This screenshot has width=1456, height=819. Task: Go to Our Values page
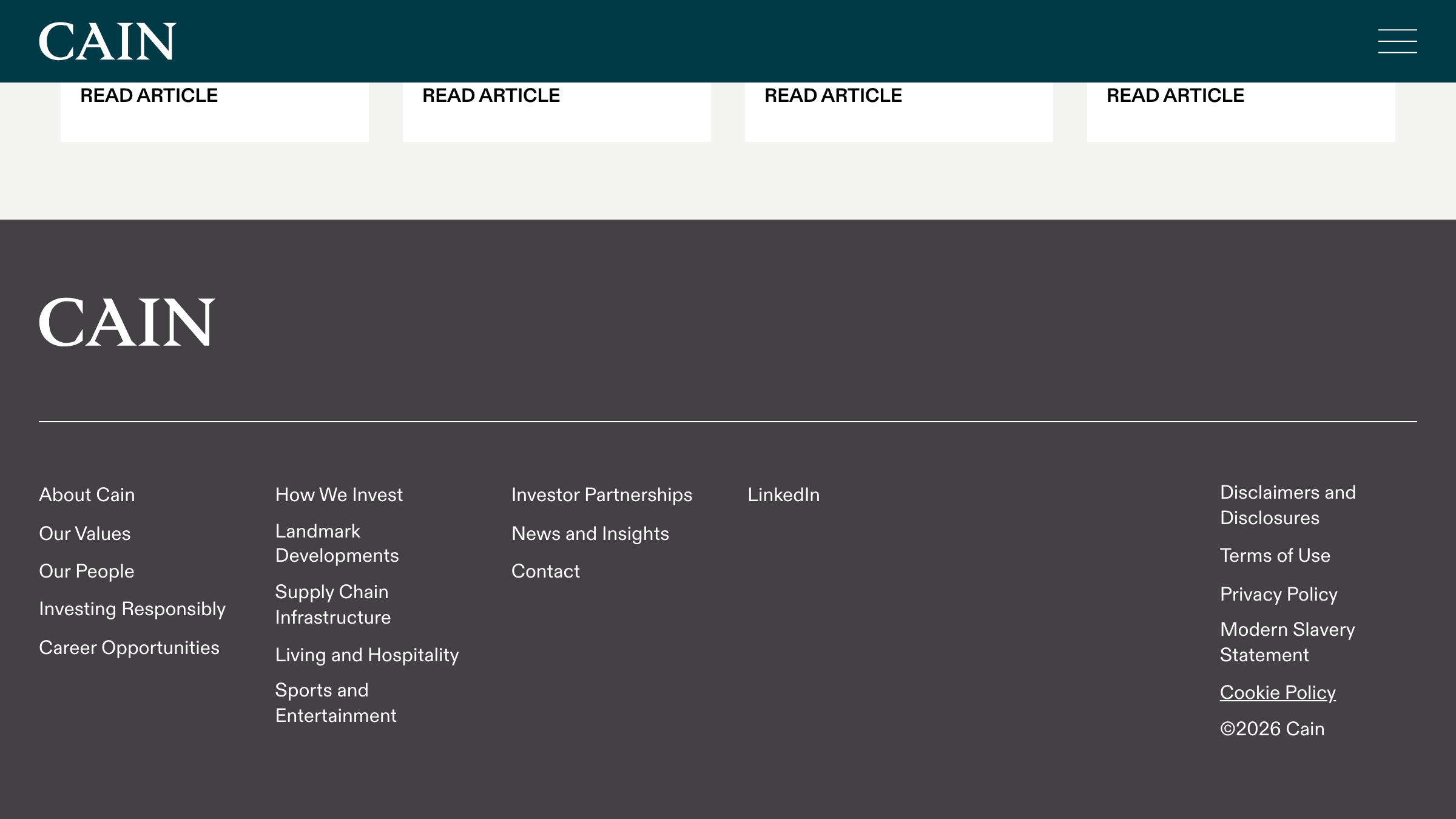click(x=85, y=534)
